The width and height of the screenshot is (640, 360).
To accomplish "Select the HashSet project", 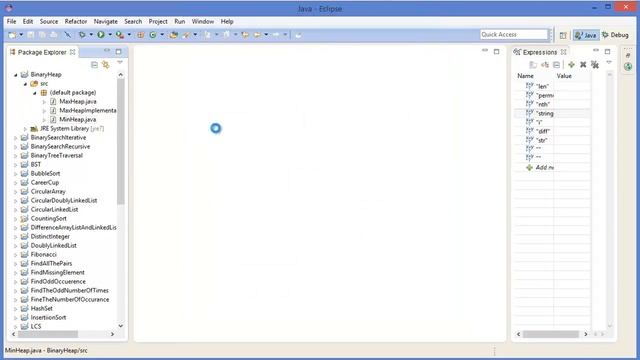I will click(41, 308).
